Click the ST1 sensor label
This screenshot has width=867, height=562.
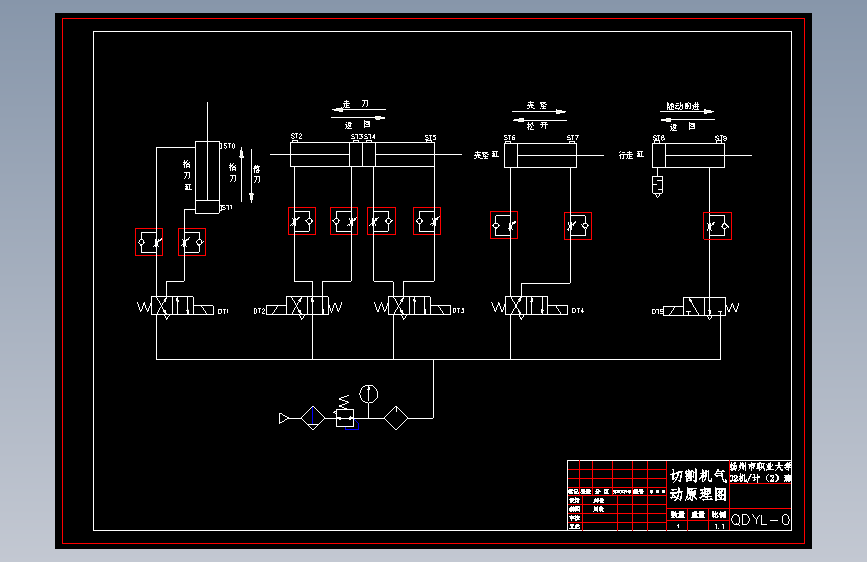pos(226,208)
